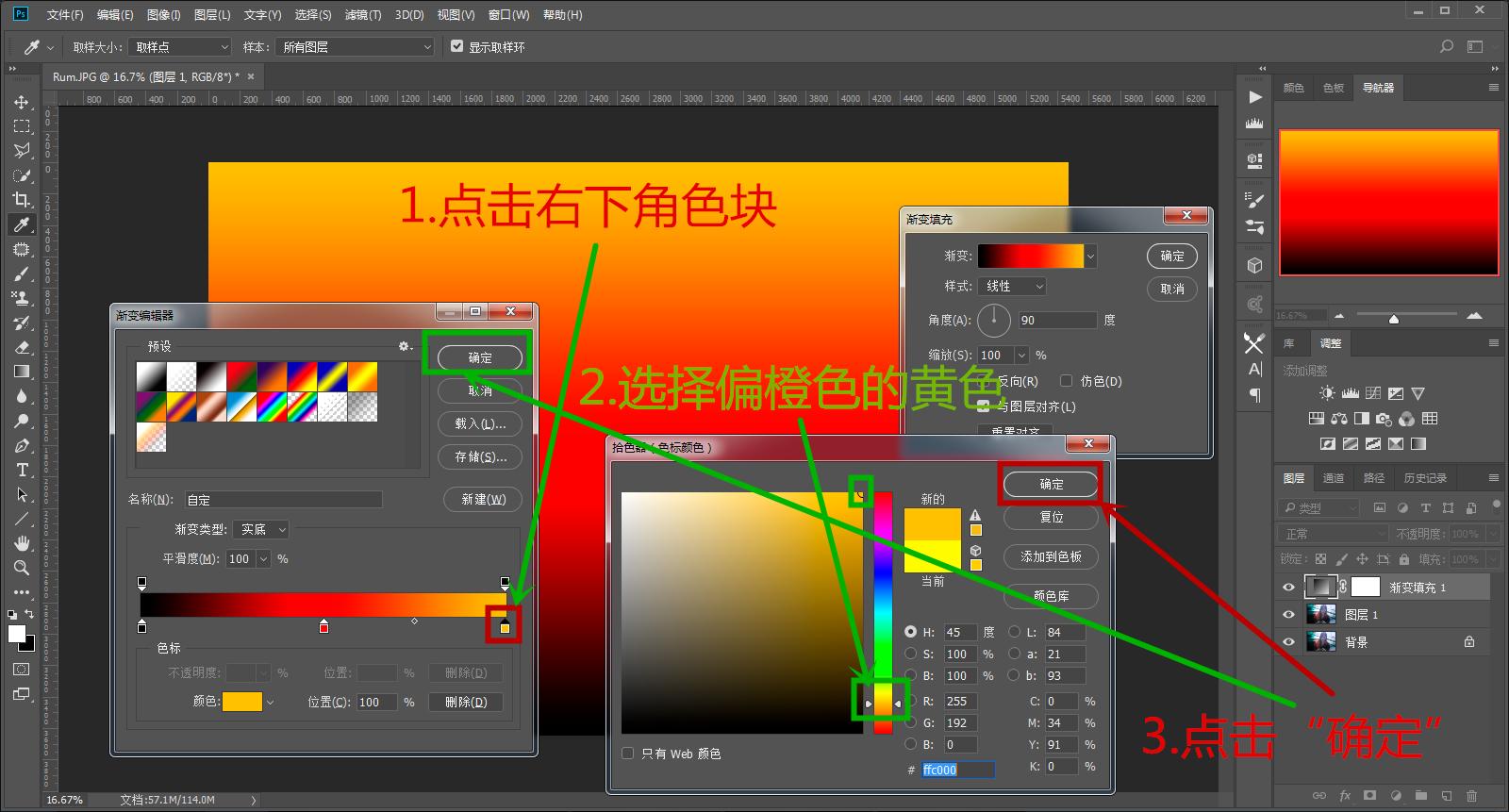Screen dimensions: 1509x812
Task: Select the Move tool in the toolbar
Action: pos(22,102)
